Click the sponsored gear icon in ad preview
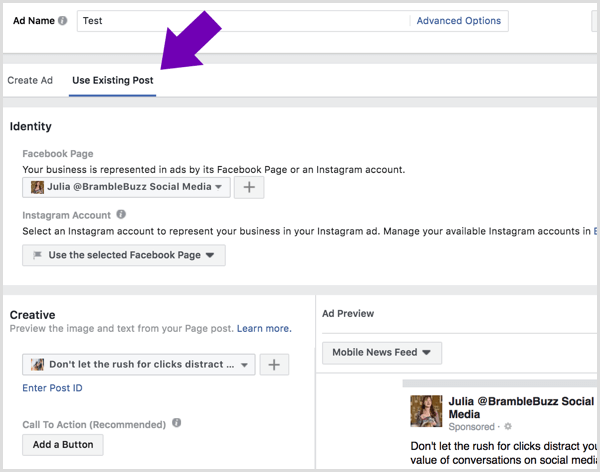The height and width of the screenshot is (472, 600). click(x=508, y=426)
